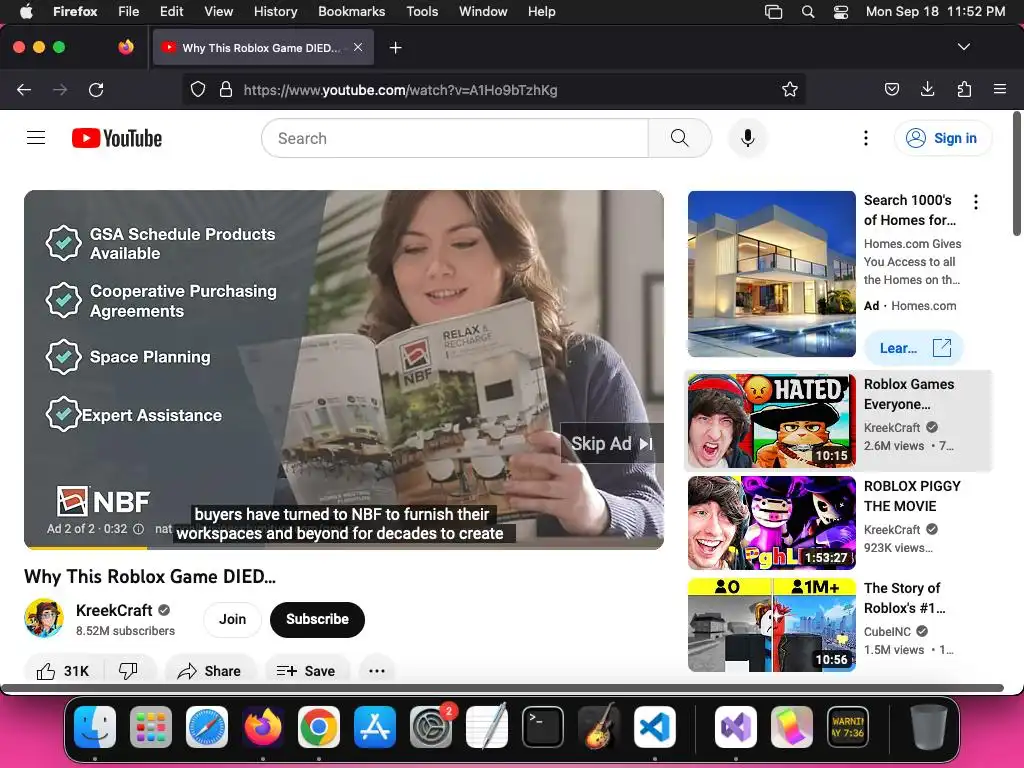Start voice search with microphone icon
The height and width of the screenshot is (768, 1024).
[x=748, y=138]
